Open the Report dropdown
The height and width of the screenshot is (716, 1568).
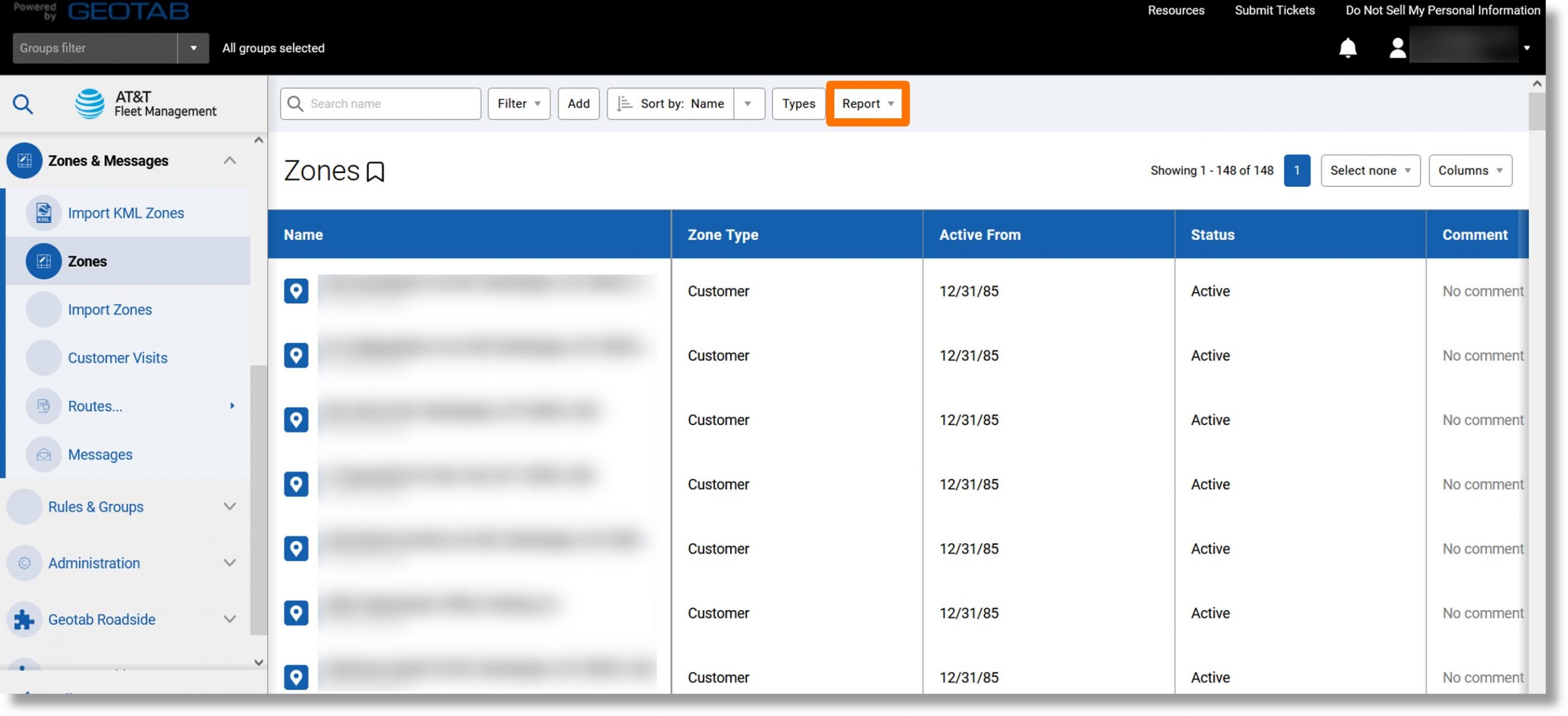point(867,104)
